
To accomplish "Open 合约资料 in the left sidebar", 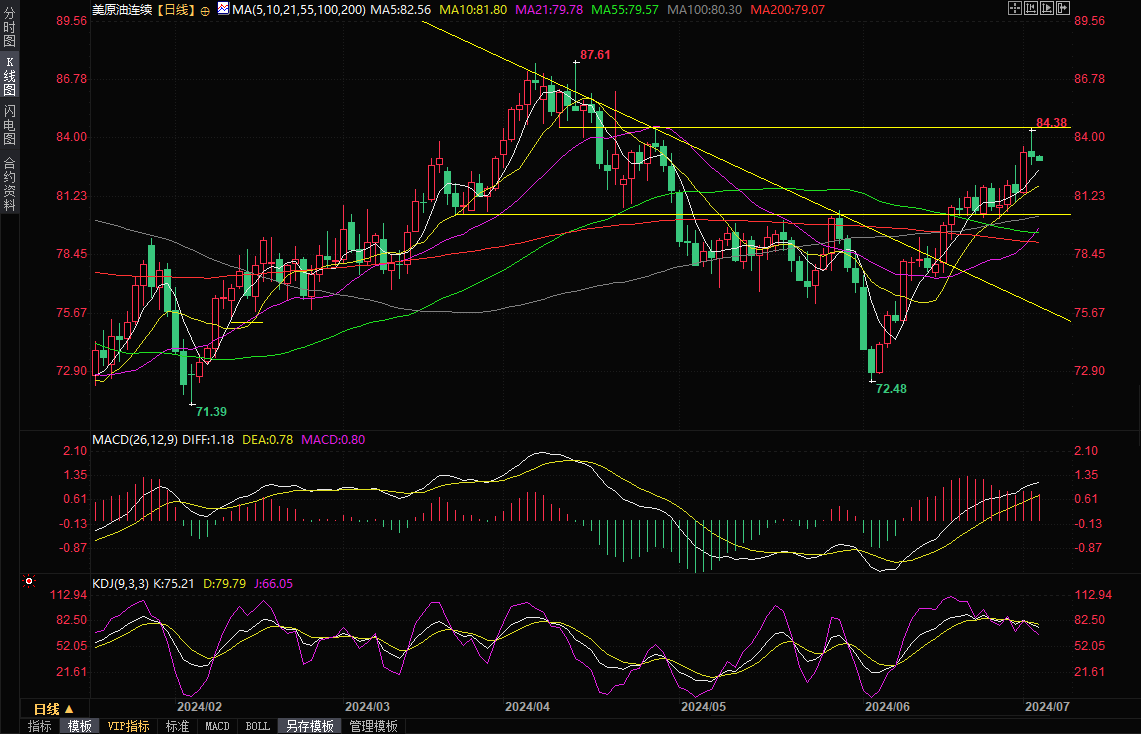I will pyautogui.click(x=9, y=184).
